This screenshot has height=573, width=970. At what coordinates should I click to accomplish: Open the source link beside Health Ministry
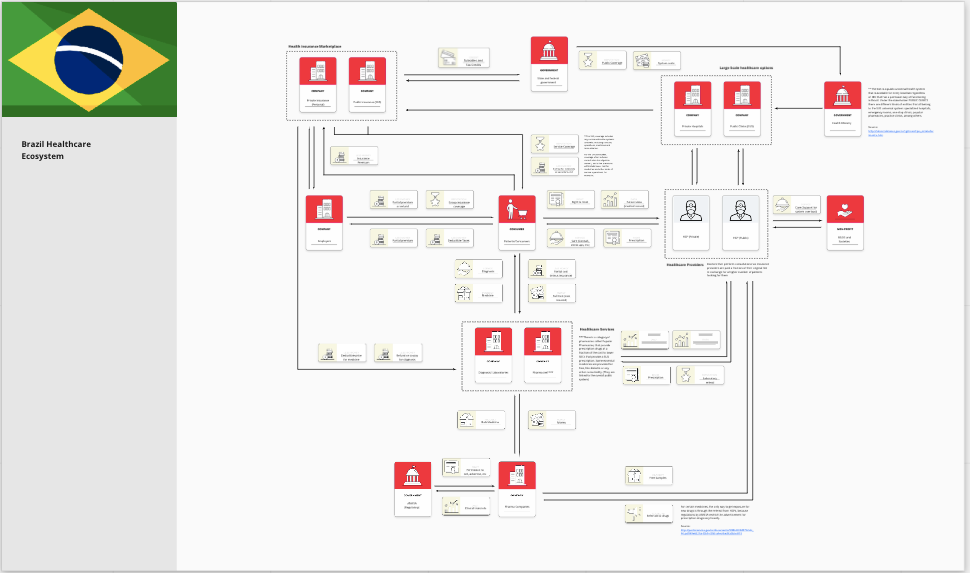[900, 132]
